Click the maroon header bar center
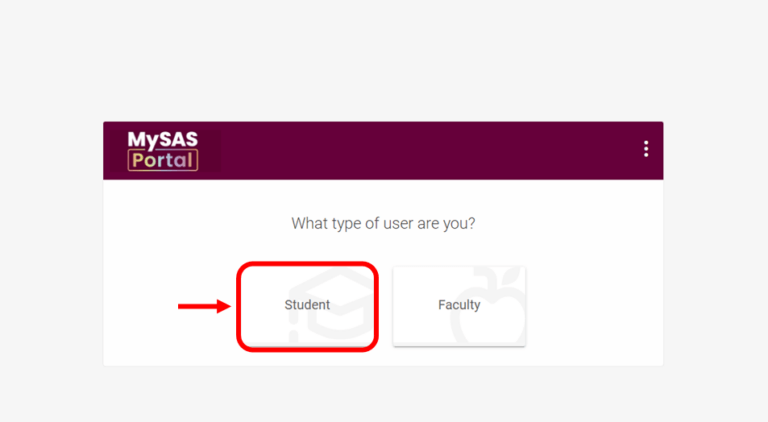 (420, 150)
